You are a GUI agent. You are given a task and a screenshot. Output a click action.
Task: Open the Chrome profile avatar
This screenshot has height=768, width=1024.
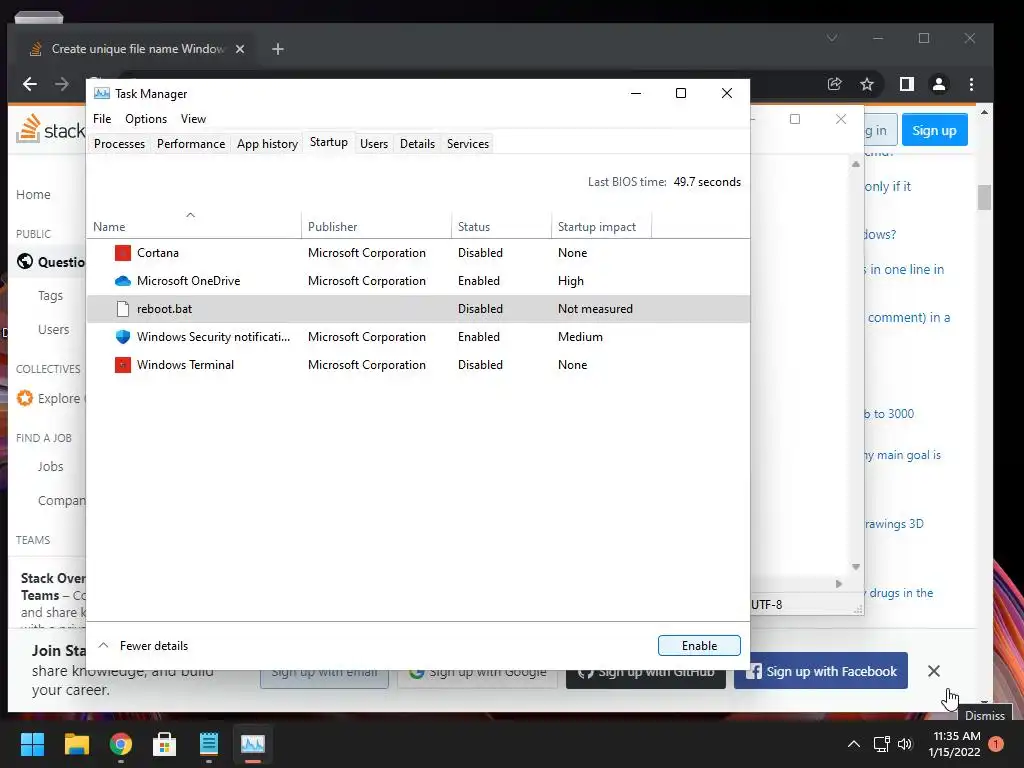coord(939,84)
